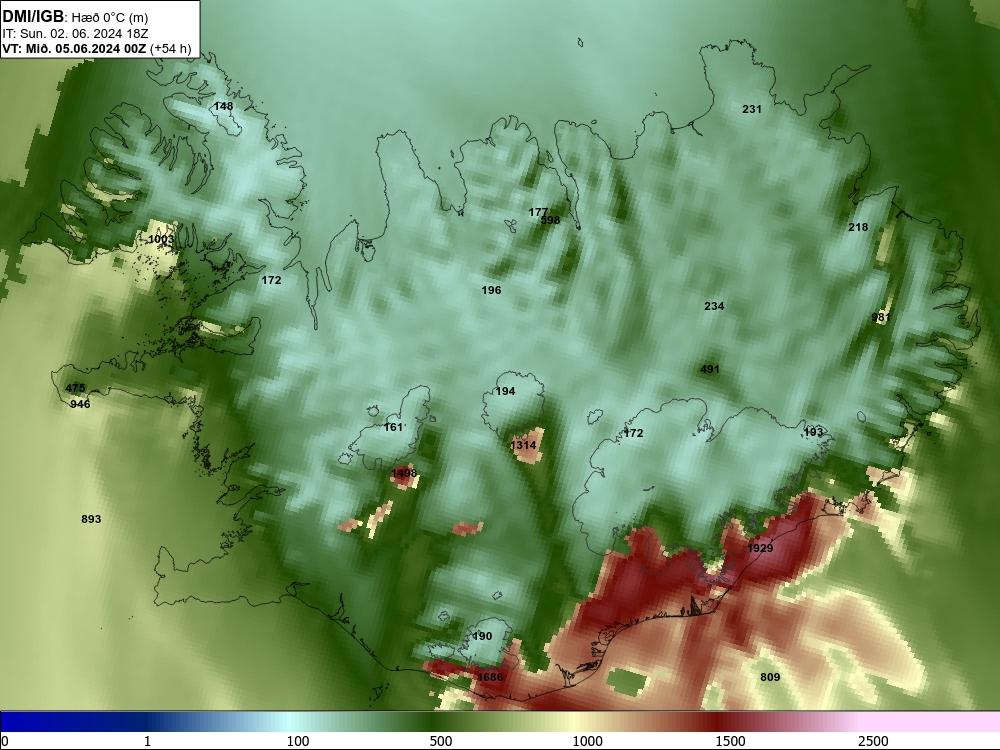Click the map value 1686
Screen dimensions: 1000x750
pos(490,677)
